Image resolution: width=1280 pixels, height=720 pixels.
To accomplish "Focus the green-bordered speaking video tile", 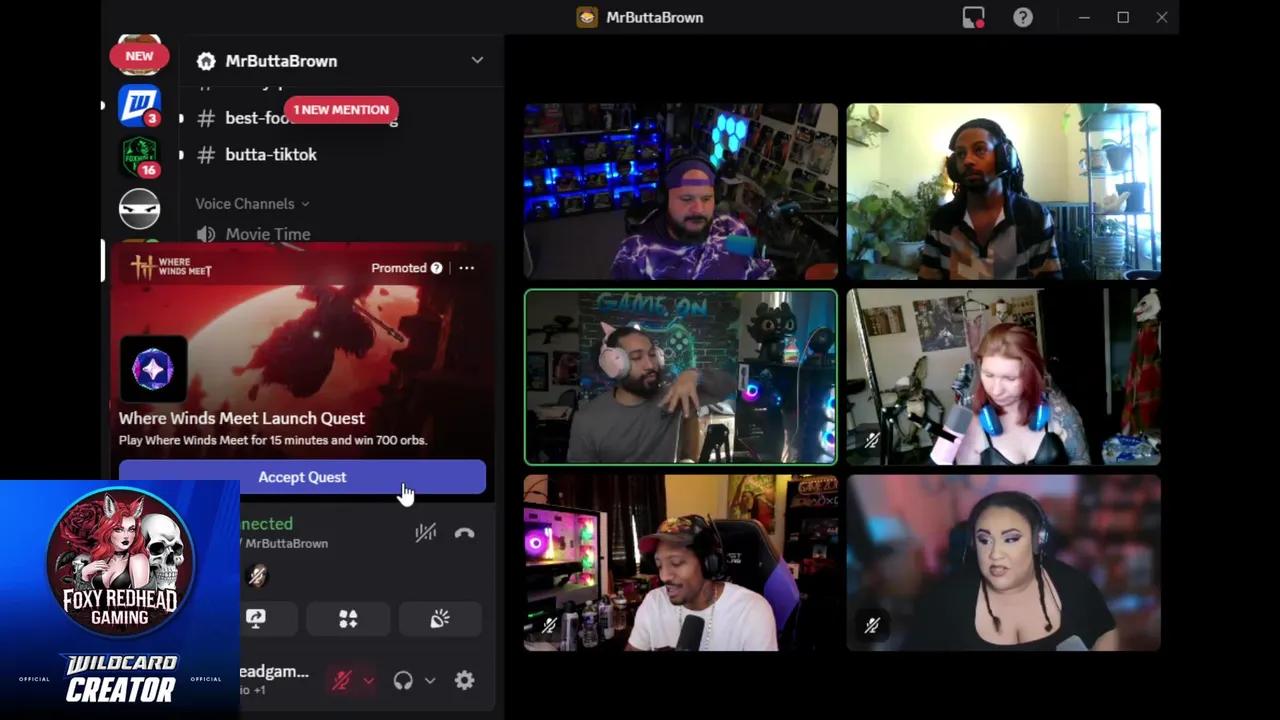I will (x=681, y=378).
